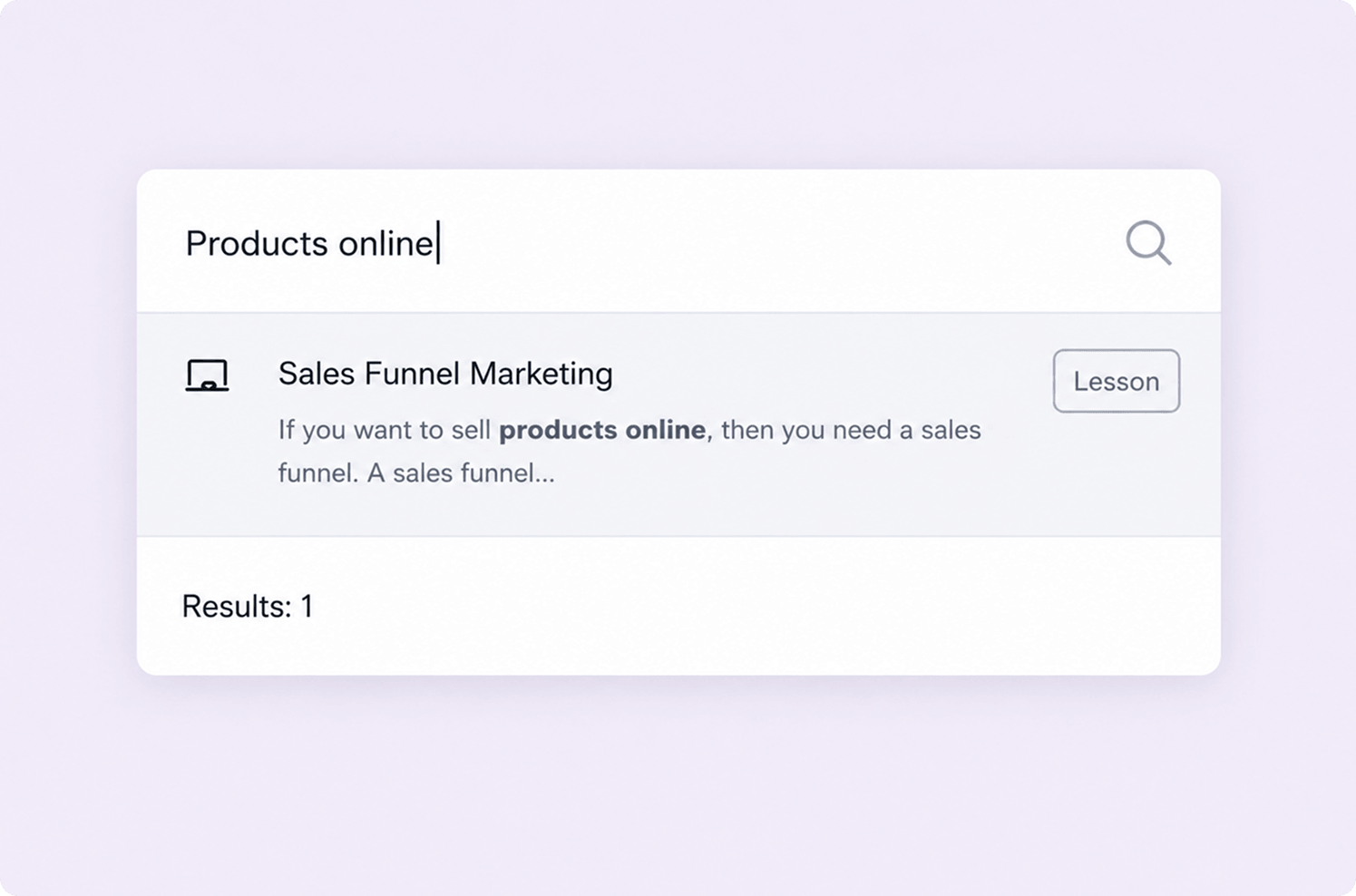Click the word "Funnel" in result title

tap(413, 374)
